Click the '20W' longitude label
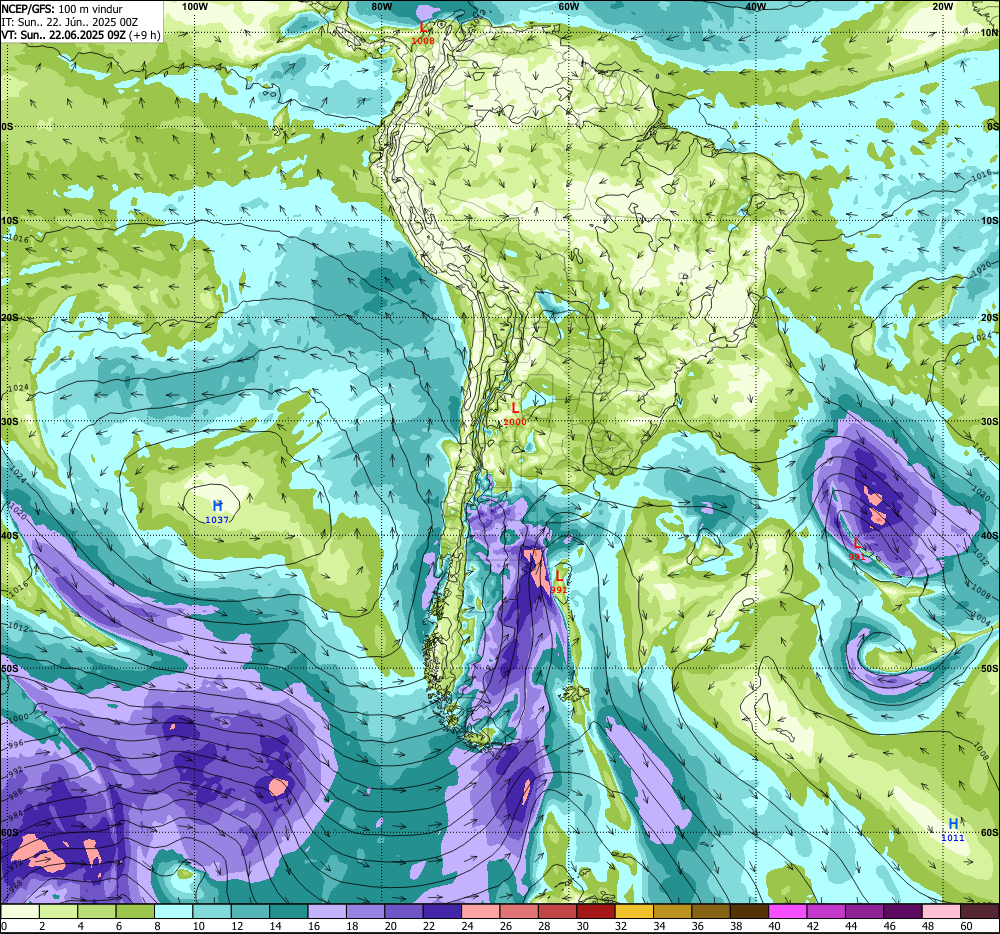 pyautogui.click(x=943, y=6)
